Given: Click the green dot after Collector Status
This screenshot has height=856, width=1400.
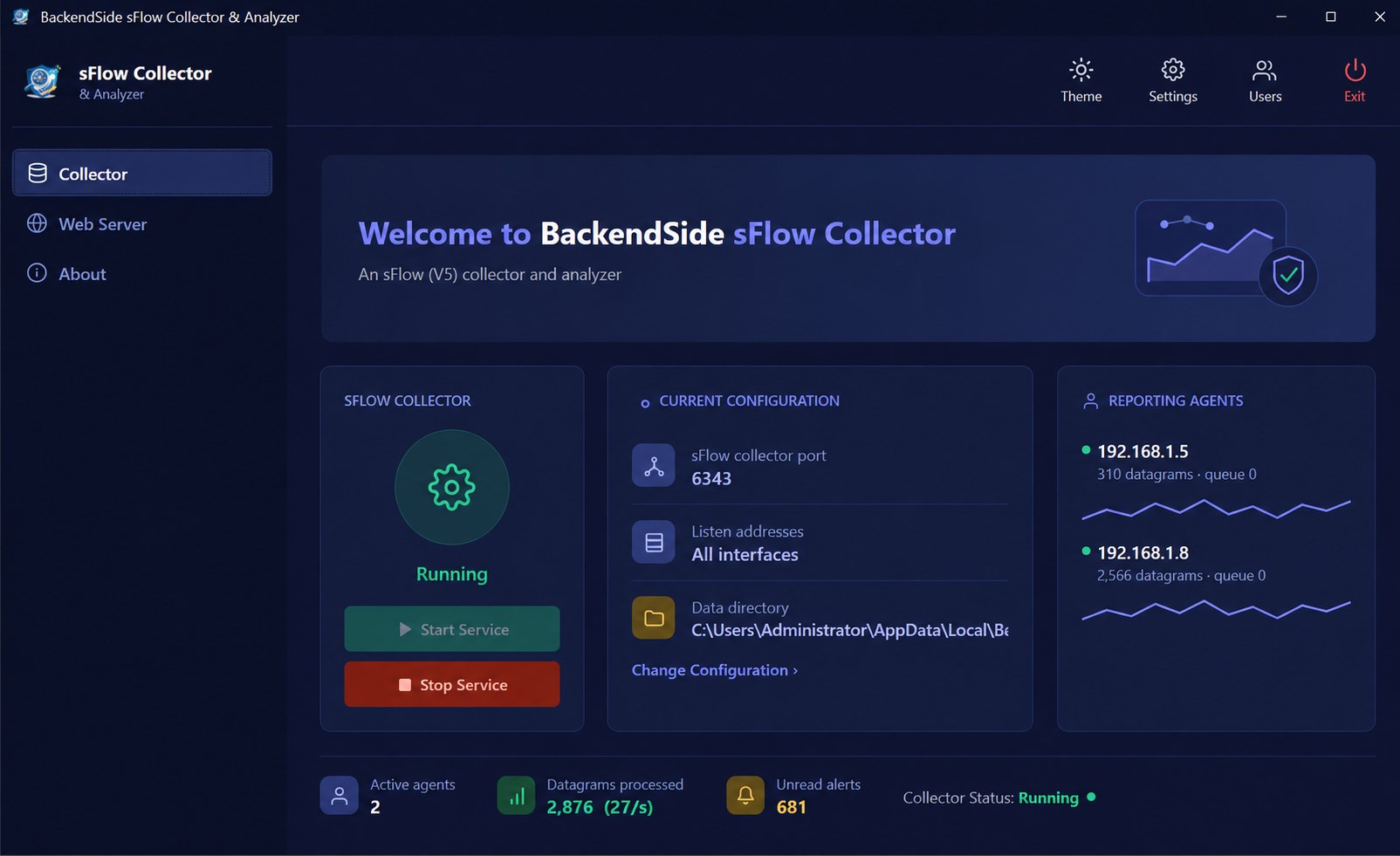Looking at the screenshot, I should pos(1091,797).
